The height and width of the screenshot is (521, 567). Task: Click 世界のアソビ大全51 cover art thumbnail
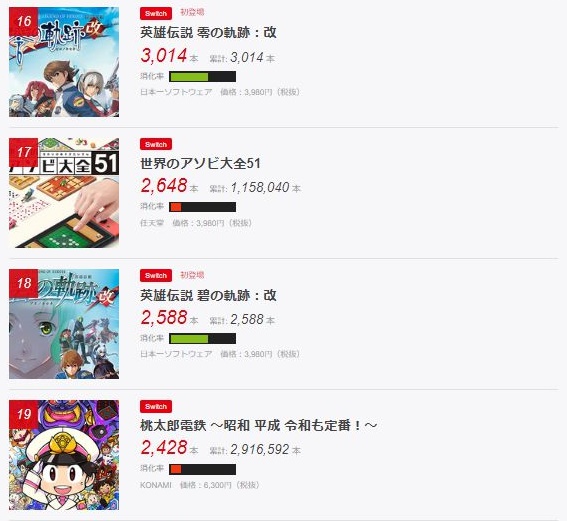click(x=64, y=193)
